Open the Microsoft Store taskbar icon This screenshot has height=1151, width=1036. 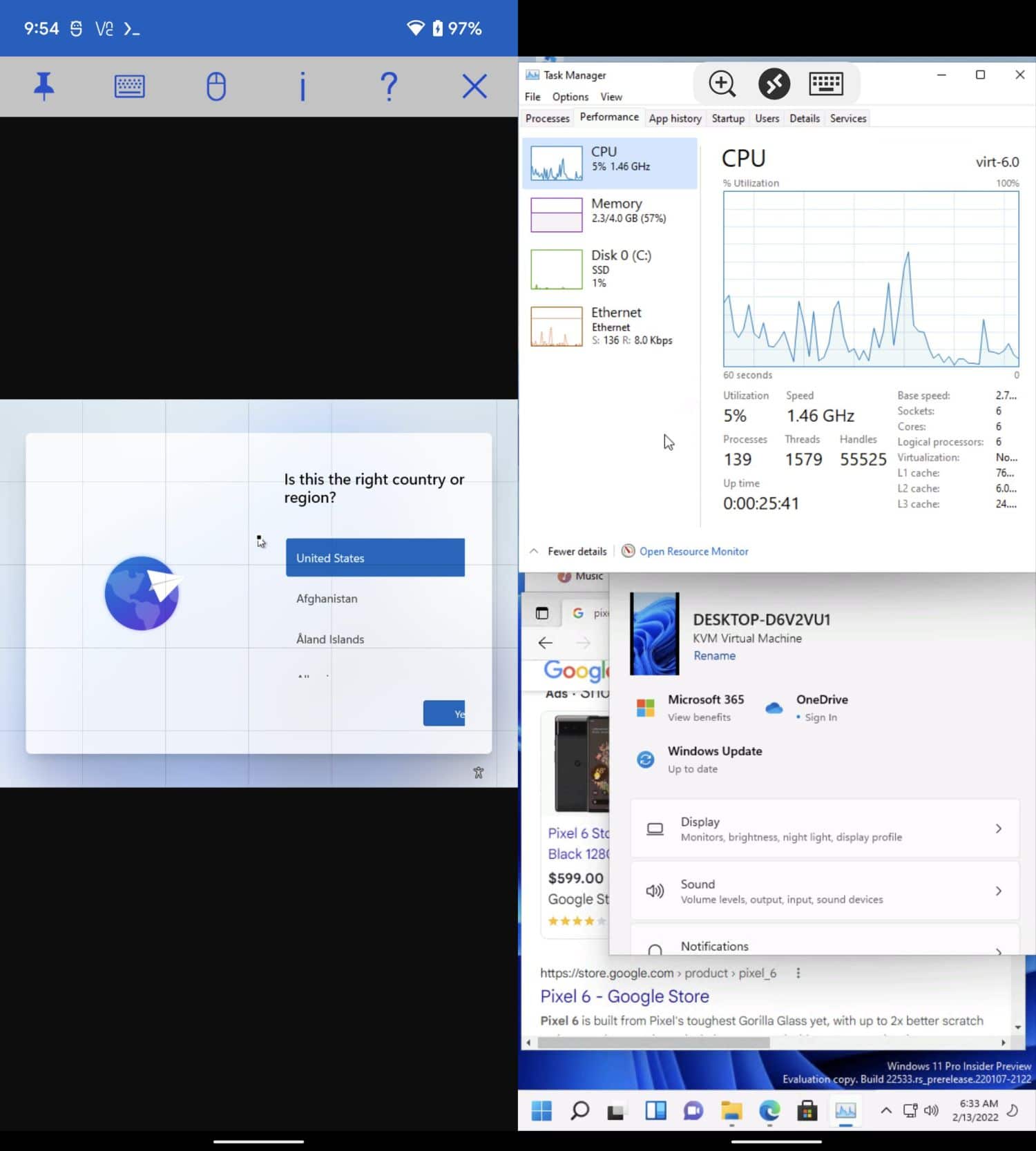(807, 1110)
